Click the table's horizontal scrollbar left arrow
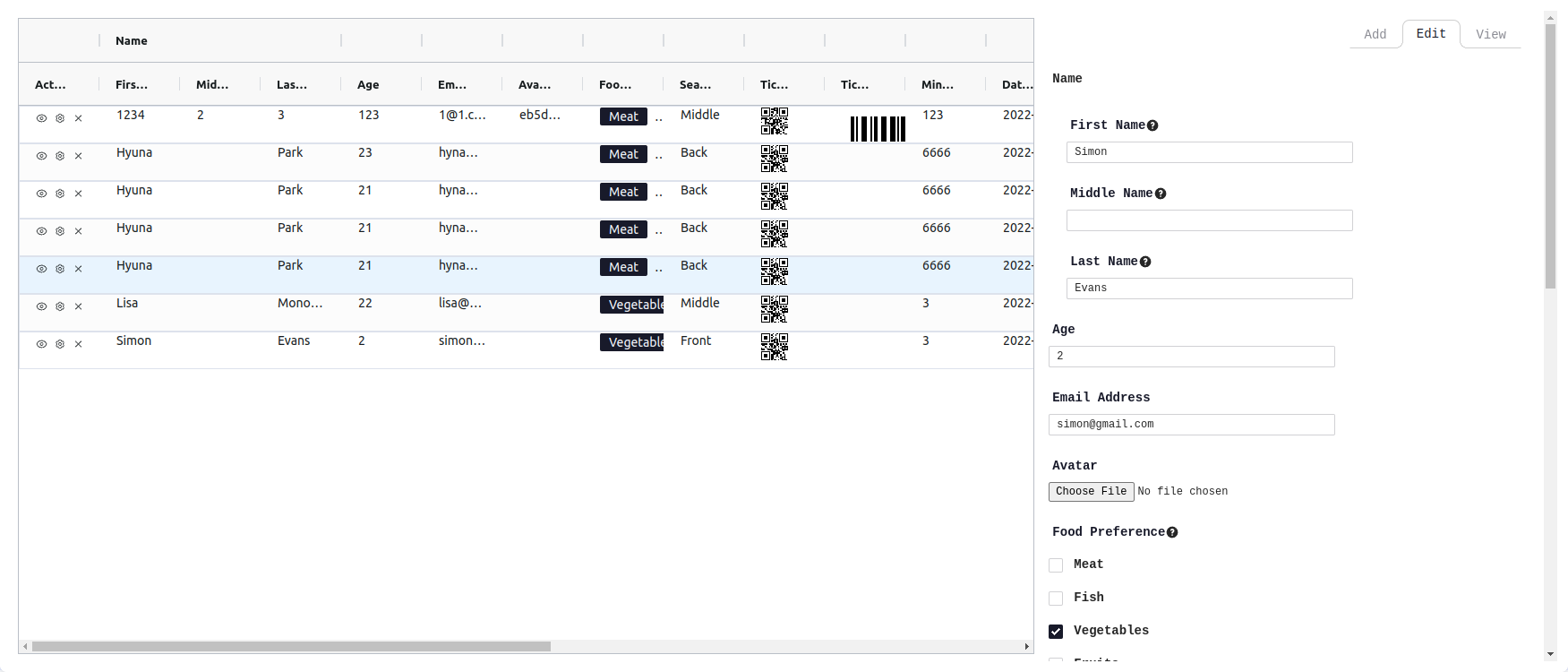 coord(25,646)
